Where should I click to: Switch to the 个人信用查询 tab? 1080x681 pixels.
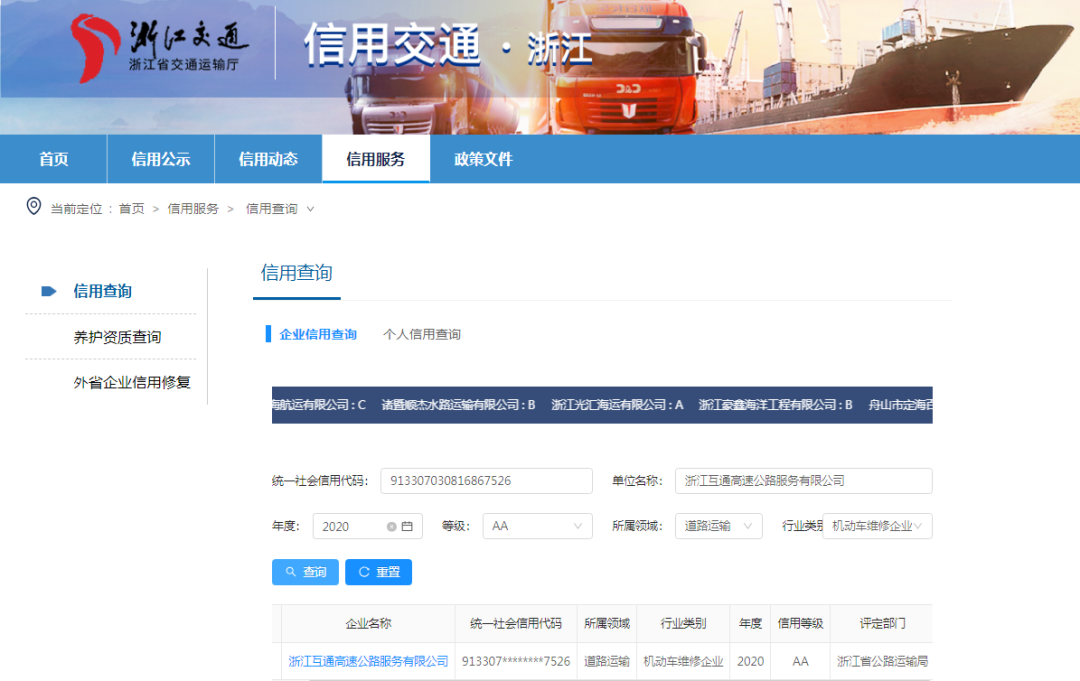click(x=422, y=334)
